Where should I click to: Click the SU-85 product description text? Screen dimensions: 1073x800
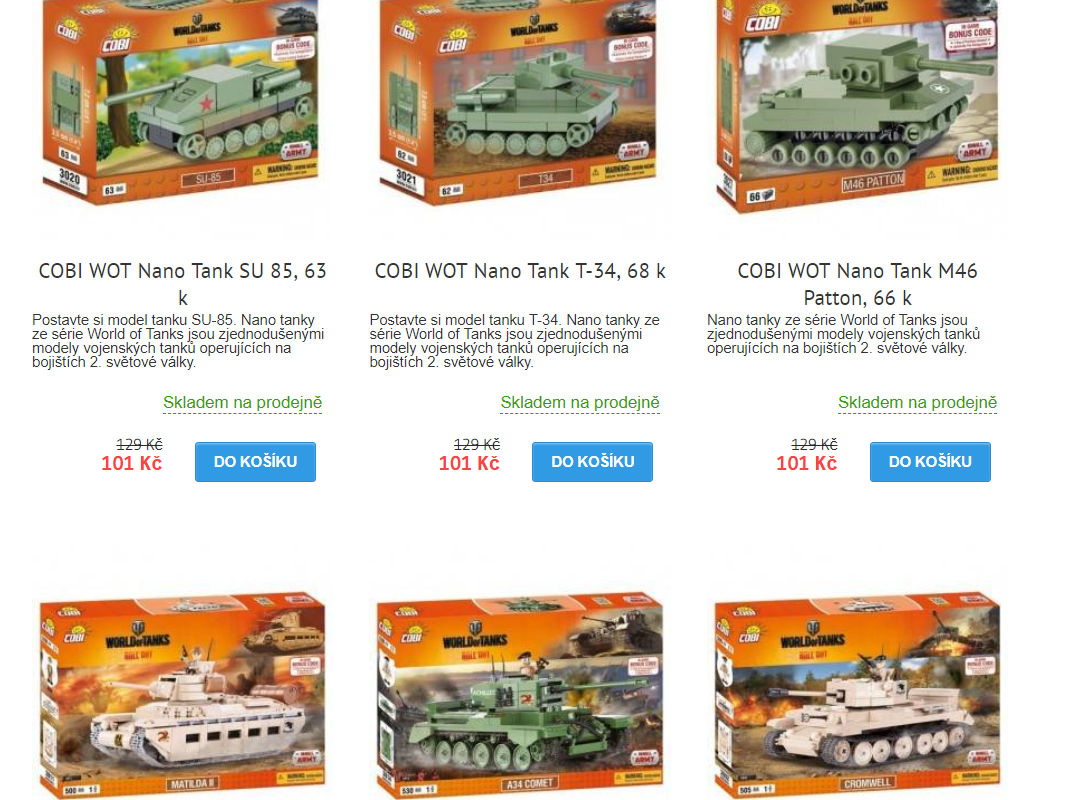pyautogui.click(x=178, y=341)
